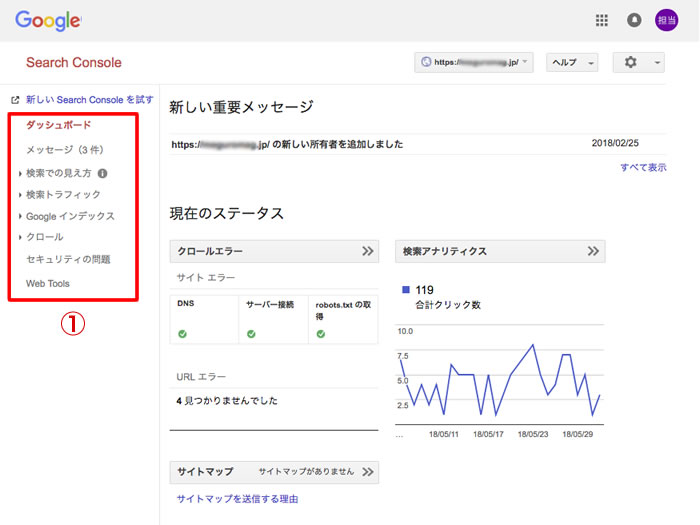
Task: Open the ヘルプ dropdown menu
Action: [x=571, y=62]
